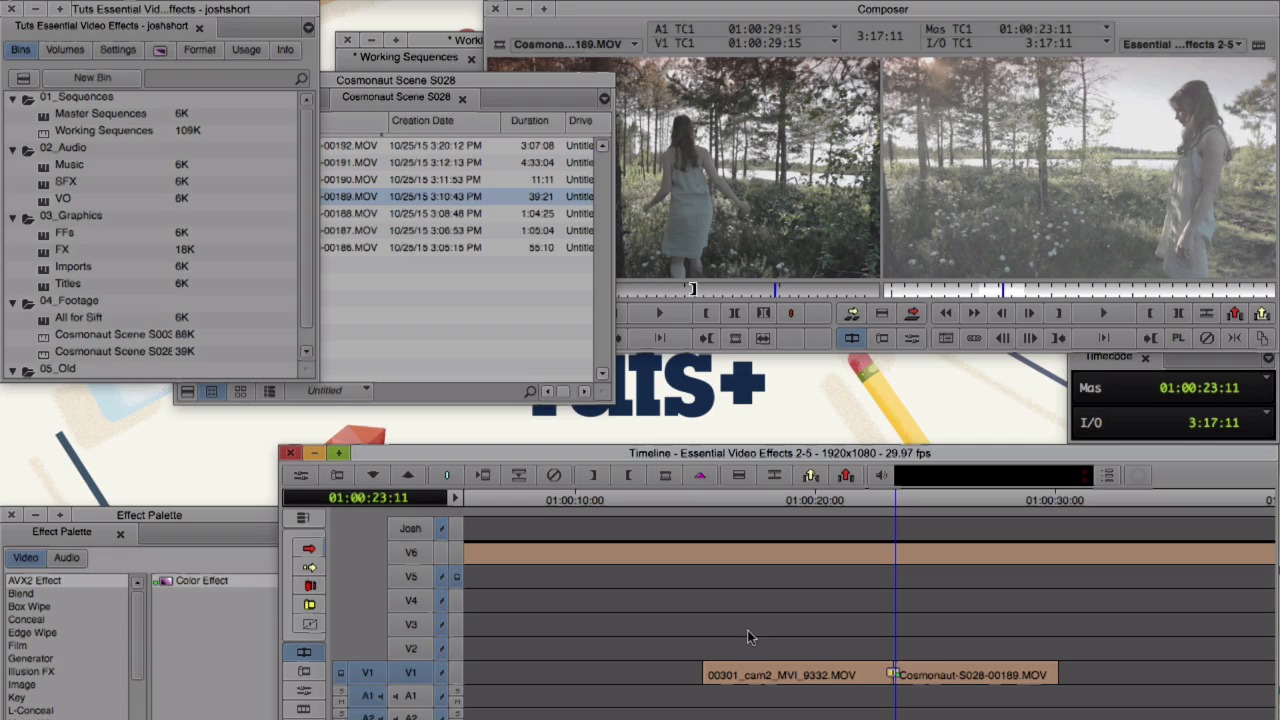
Task: Click the purple Render Effect button in timeline toolbar
Action: tap(700, 476)
